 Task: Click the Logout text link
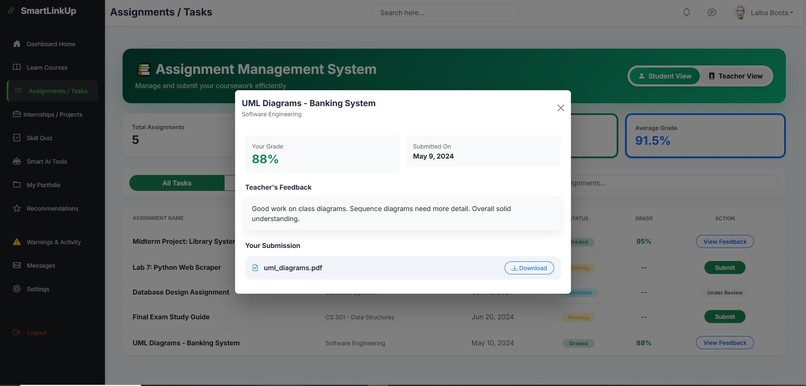pyautogui.click(x=36, y=333)
